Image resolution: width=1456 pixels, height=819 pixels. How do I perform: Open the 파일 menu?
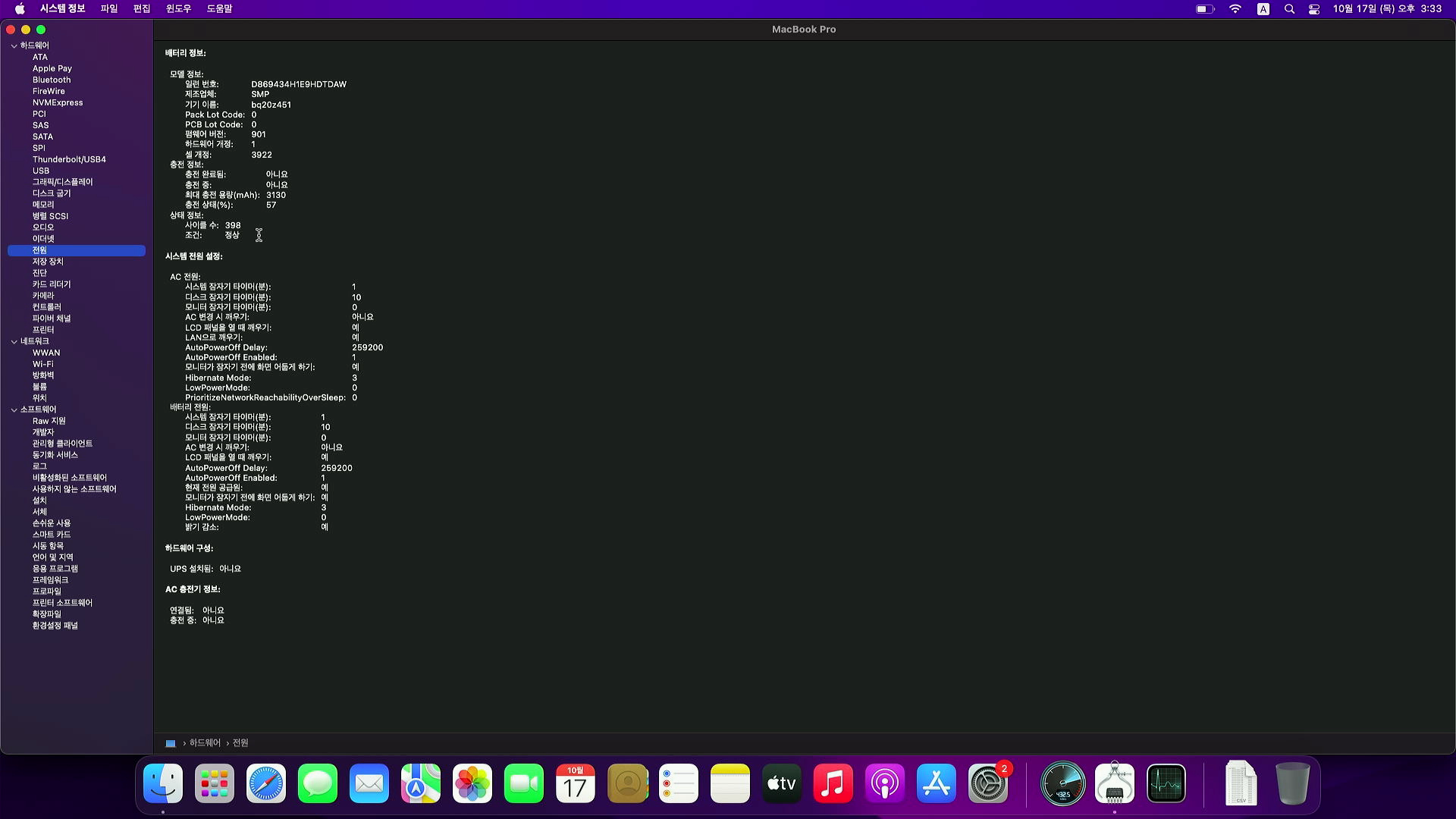(x=109, y=9)
